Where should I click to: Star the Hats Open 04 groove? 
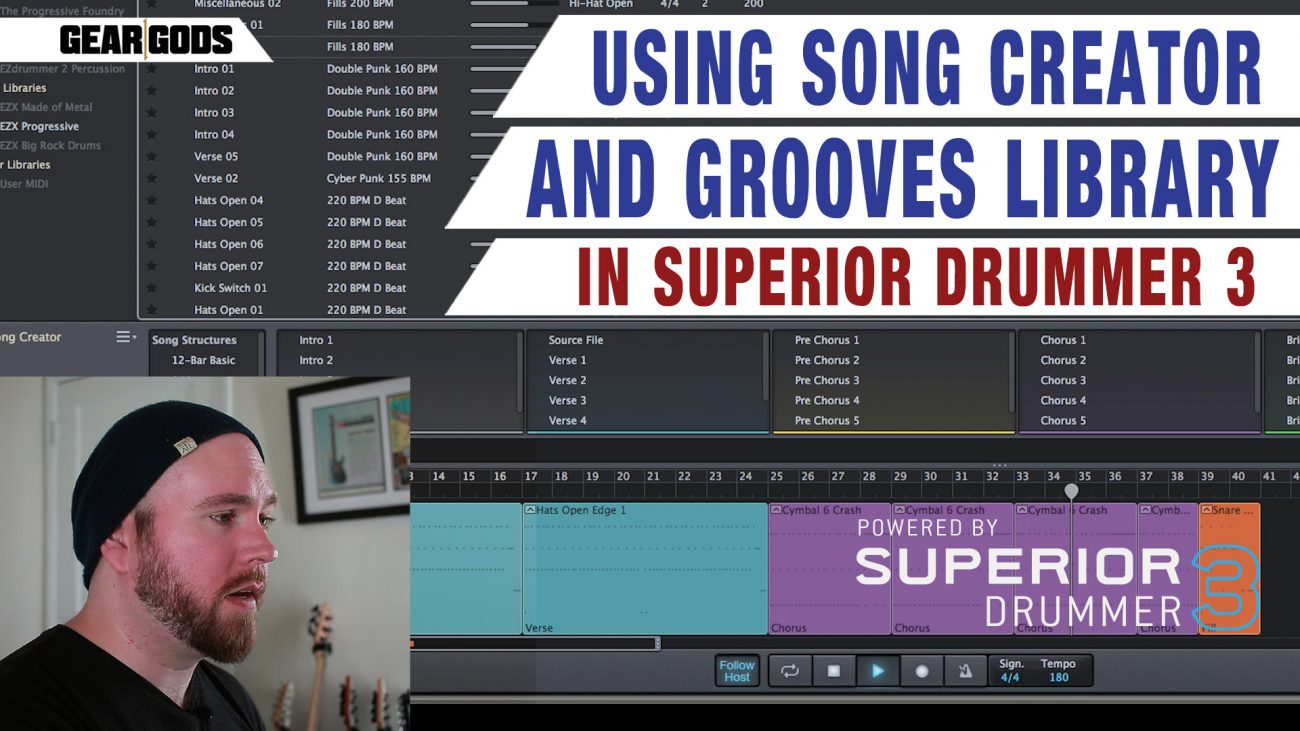pos(152,201)
